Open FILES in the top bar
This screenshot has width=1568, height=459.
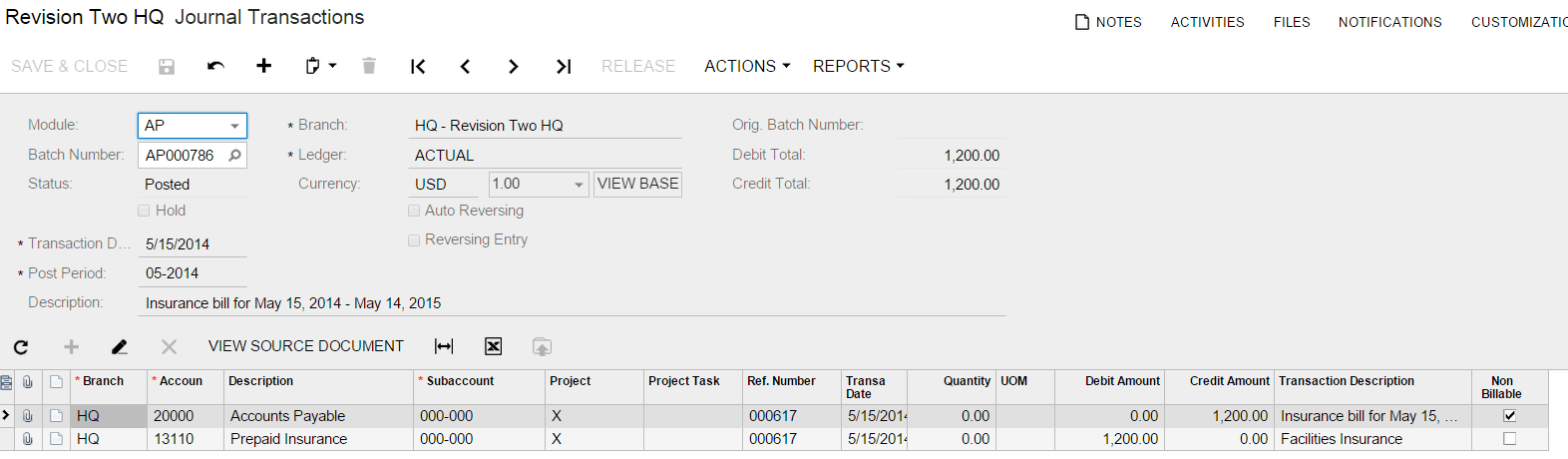click(1292, 22)
